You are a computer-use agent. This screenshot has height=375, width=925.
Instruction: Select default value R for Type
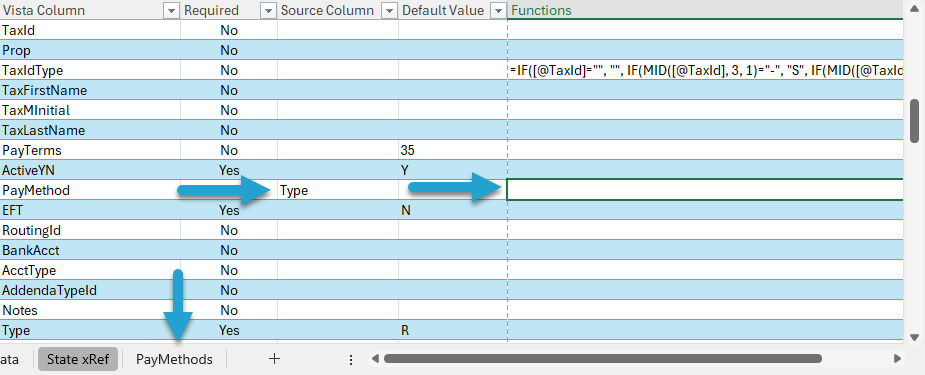452,331
